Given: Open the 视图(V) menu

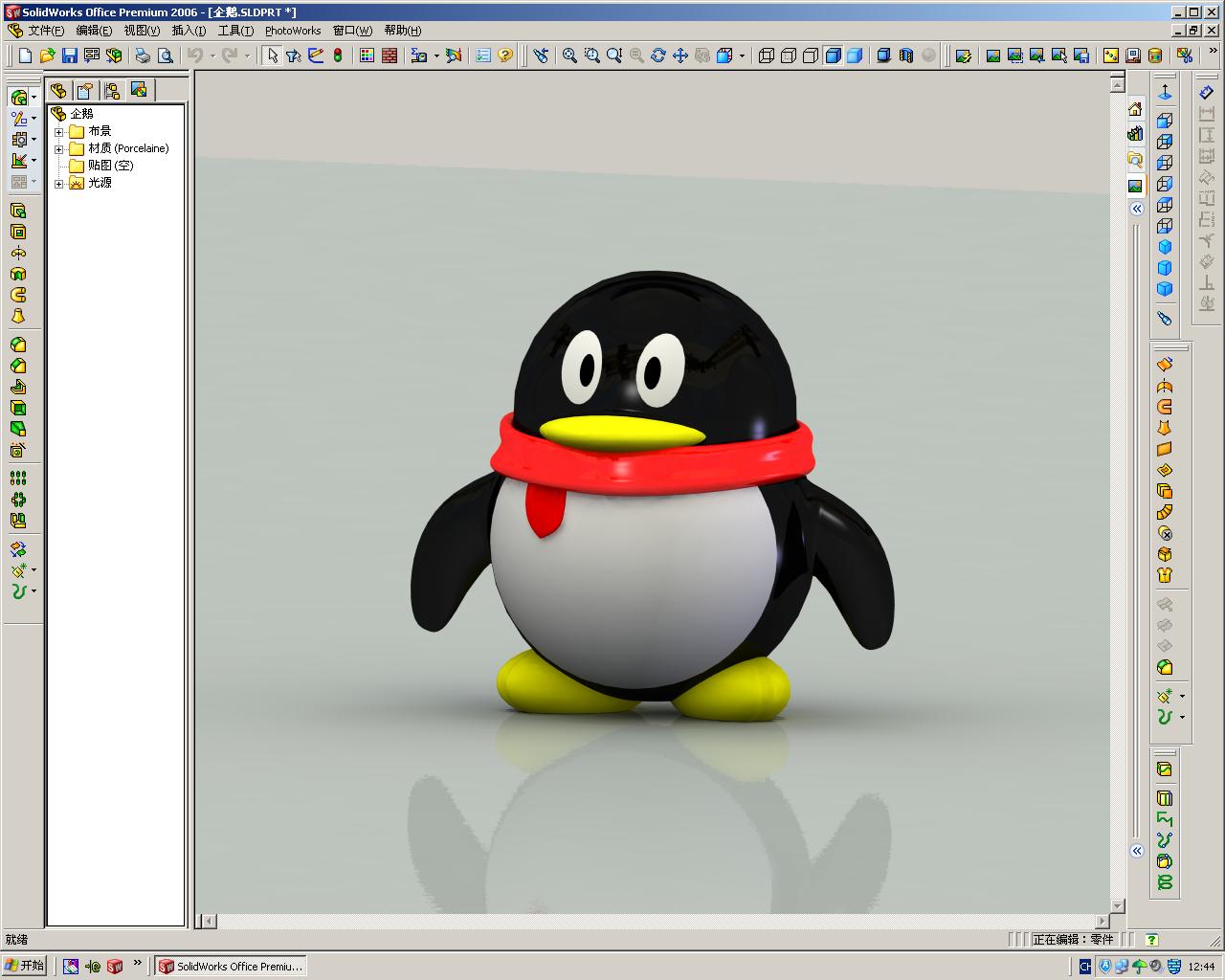Looking at the screenshot, I should [x=142, y=31].
